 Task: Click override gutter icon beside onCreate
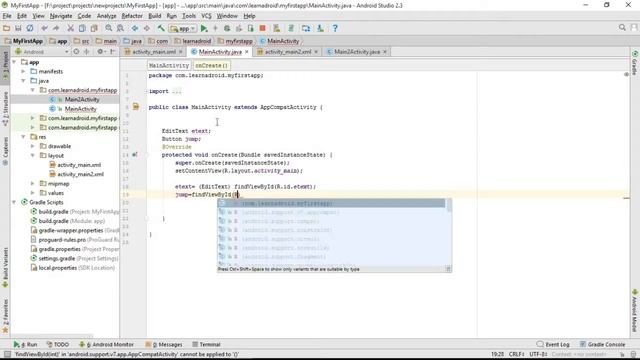(x=135, y=155)
